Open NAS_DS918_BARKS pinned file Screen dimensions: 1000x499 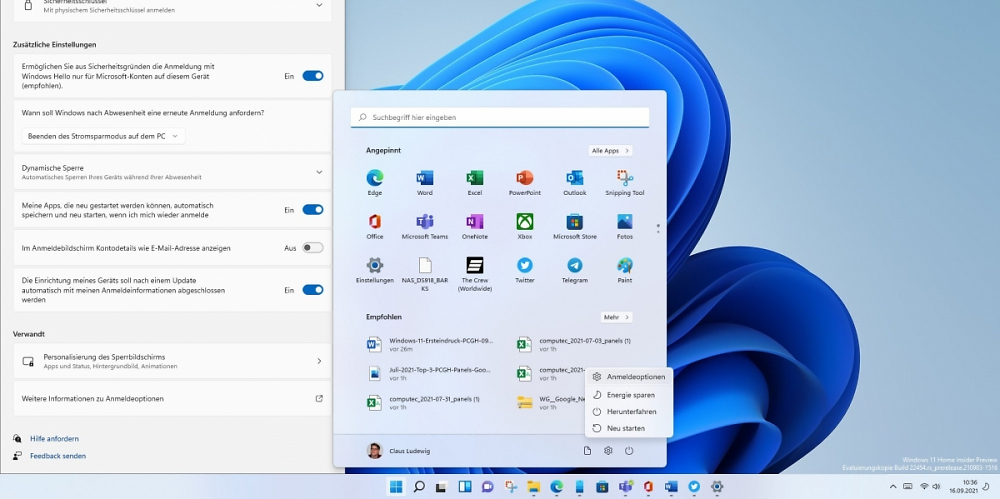tap(424, 274)
